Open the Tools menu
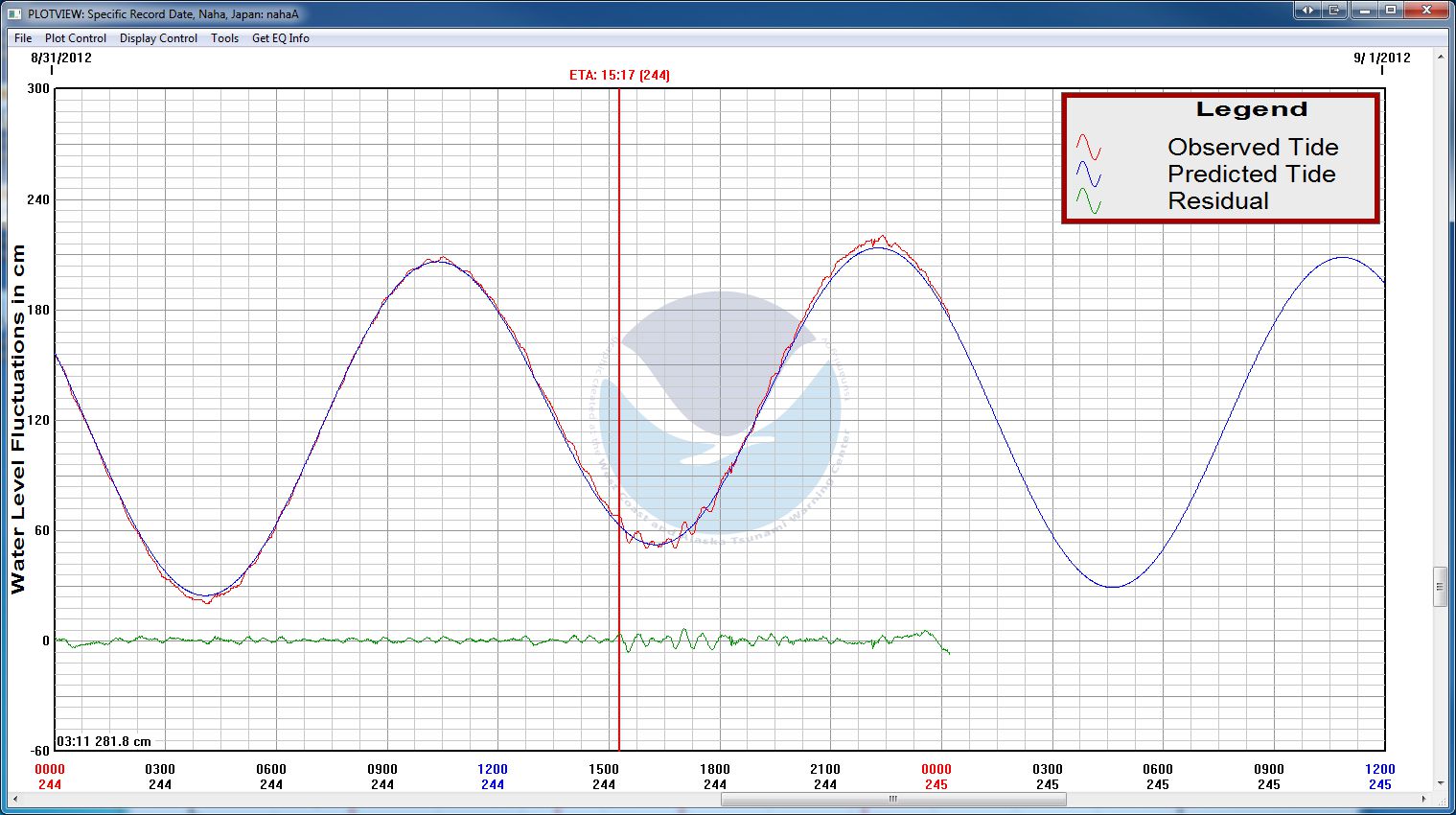The image size is (1456, 815). (224, 38)
